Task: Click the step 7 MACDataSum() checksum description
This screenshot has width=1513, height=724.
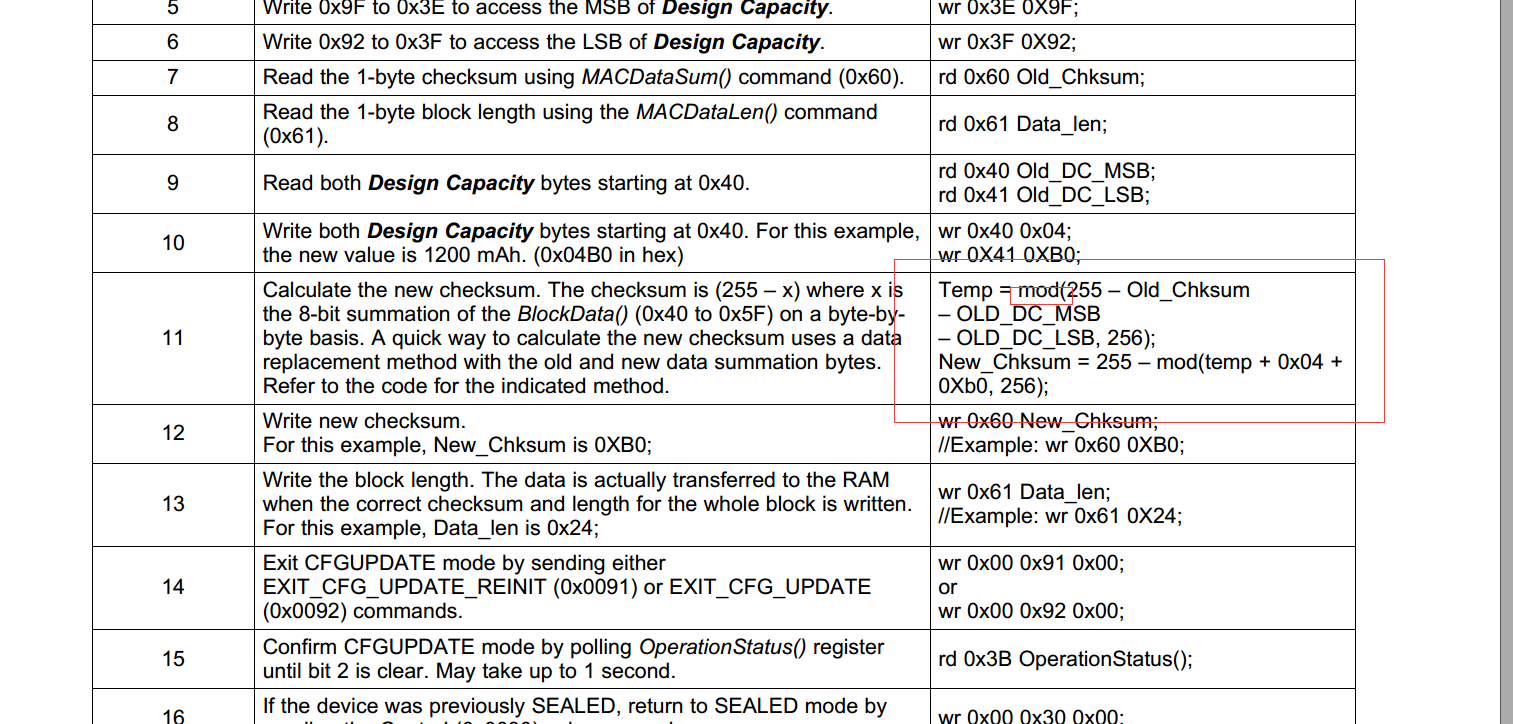Action: pyautogui.click(x=584, y=77)
